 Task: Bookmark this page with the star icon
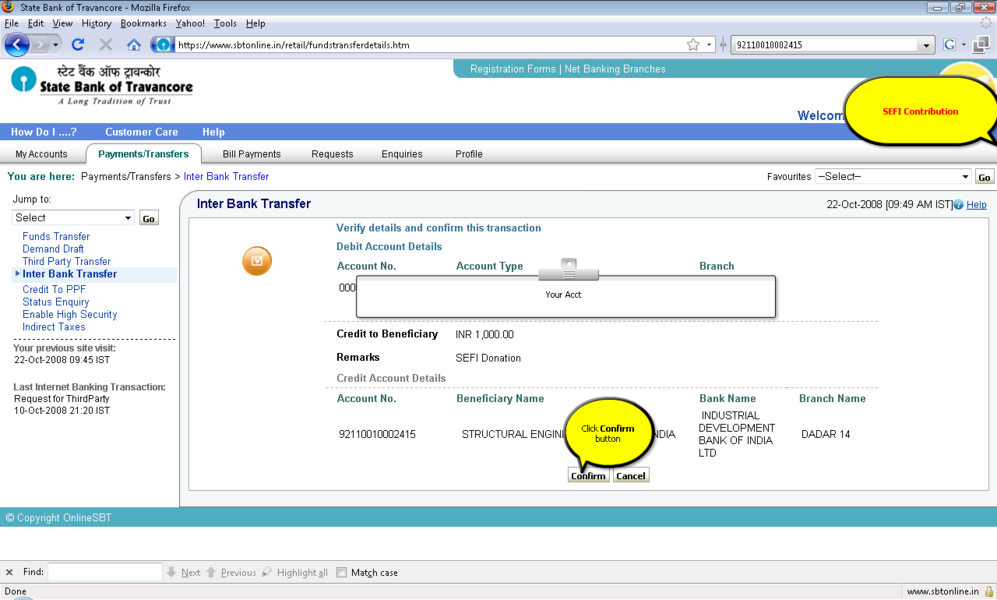point(693,45)
